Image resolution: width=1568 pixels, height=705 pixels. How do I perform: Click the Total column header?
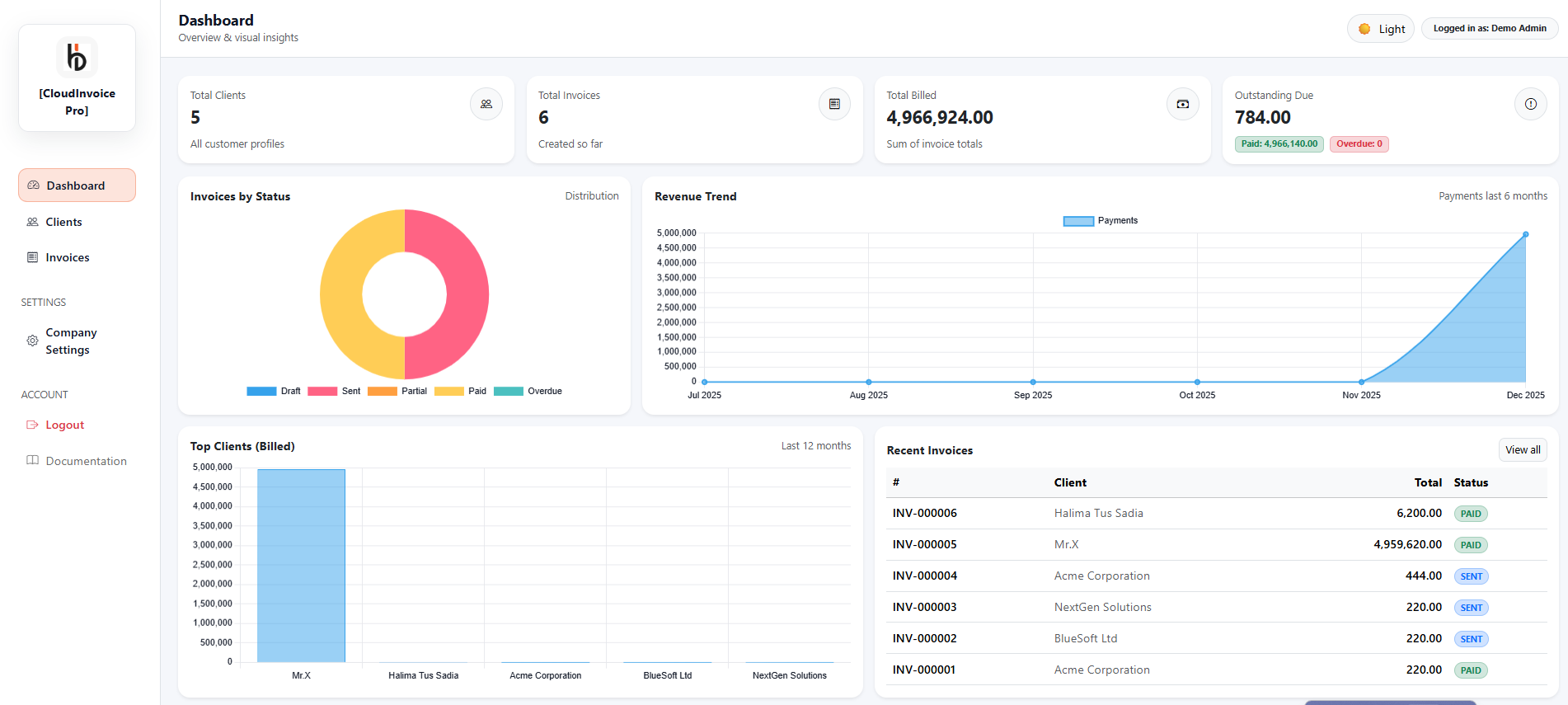[1428, 482]
